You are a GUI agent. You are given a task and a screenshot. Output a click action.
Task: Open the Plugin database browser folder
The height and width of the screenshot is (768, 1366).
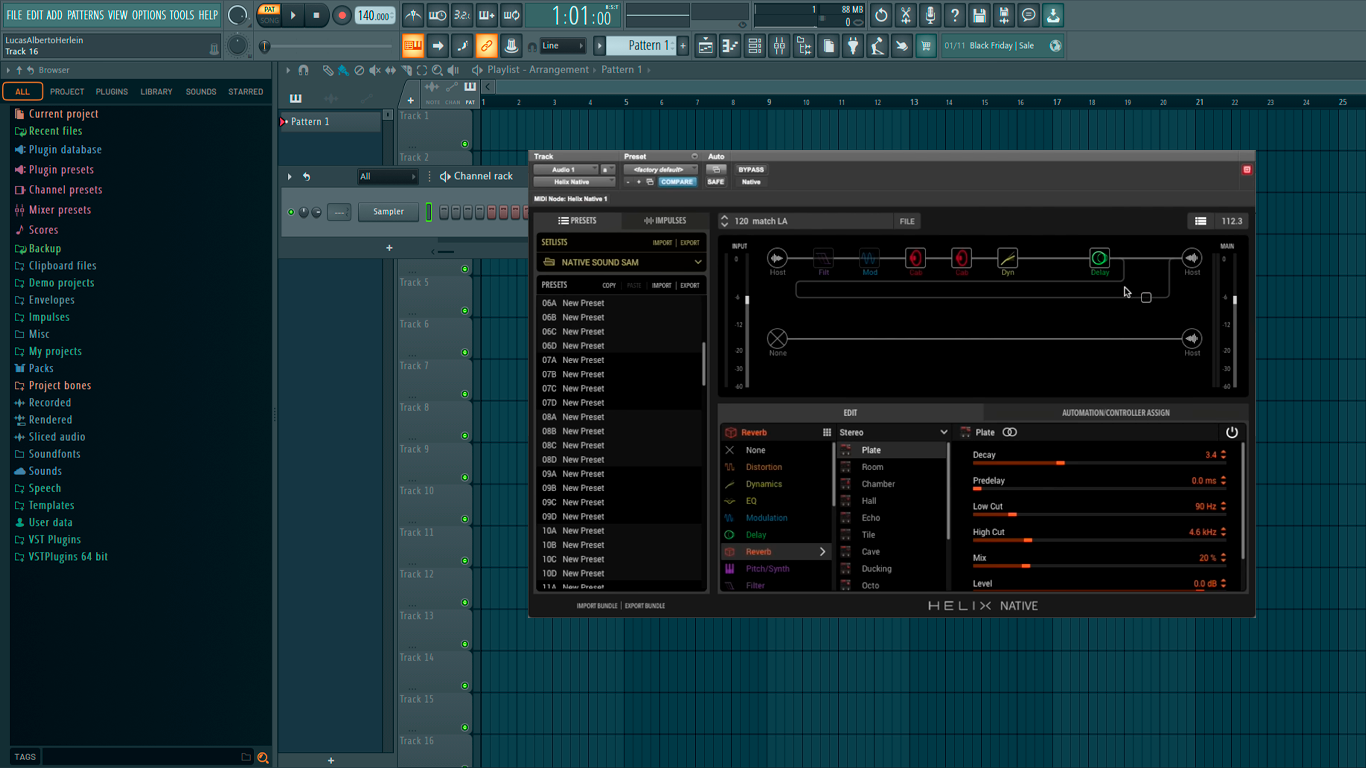click(x=65, y=150)
